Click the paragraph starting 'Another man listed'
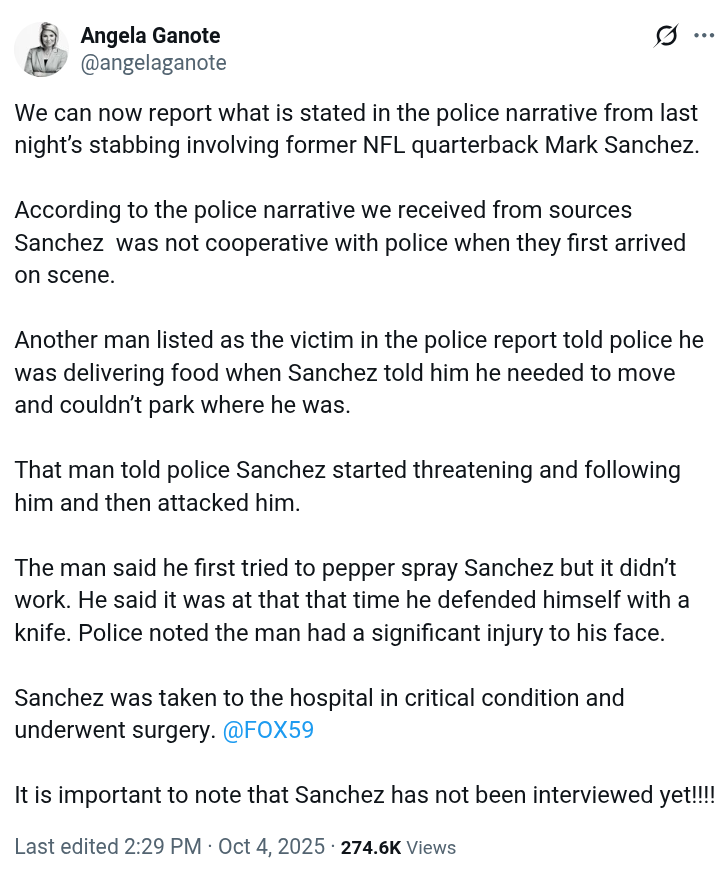Viewport: 727px width, 880px height. [x=358, y=373]
